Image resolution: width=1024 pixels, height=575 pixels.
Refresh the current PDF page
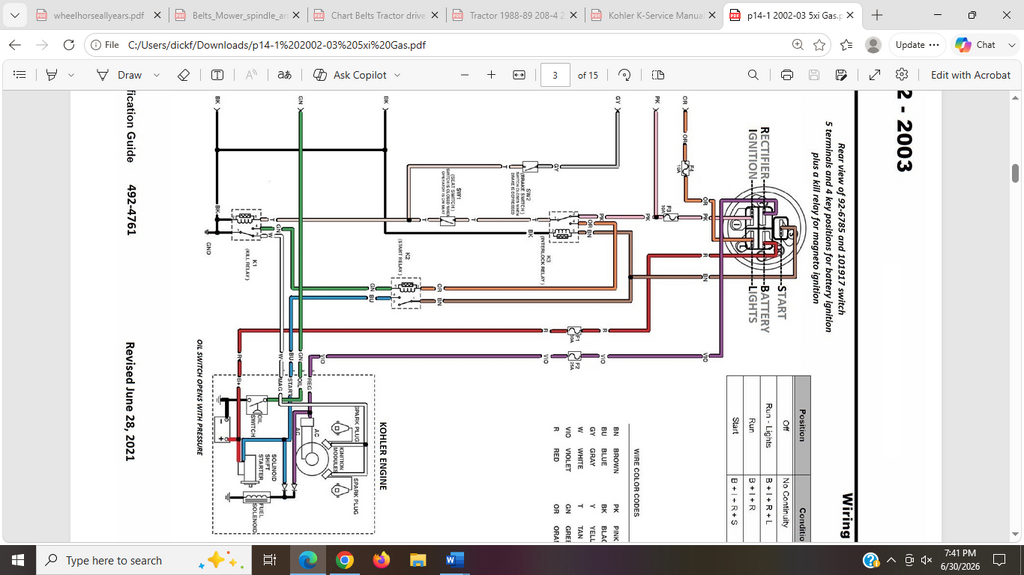click(x=69, y=45)
